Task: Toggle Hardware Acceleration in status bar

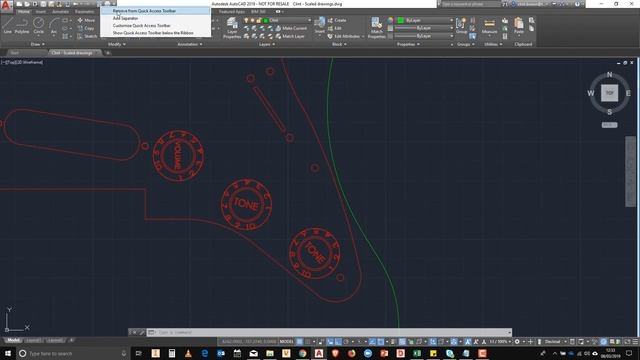Action: (x=603, y=342)
